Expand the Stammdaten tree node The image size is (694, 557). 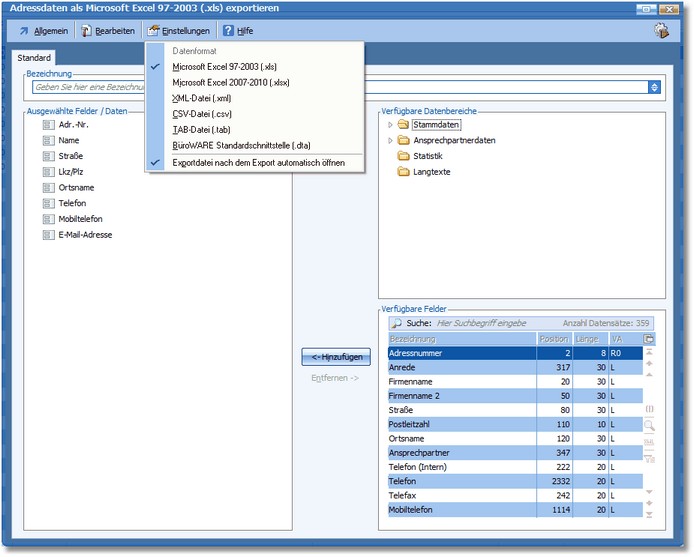tap(390, 125)
